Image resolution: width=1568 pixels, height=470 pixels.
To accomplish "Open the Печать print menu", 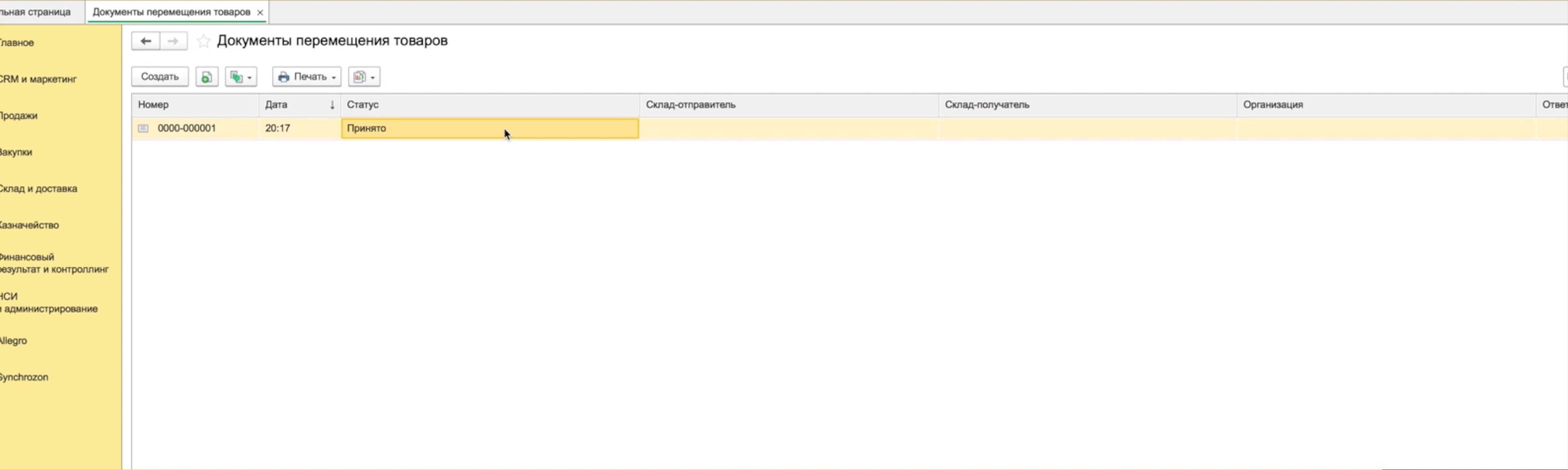I will point(307,77).
